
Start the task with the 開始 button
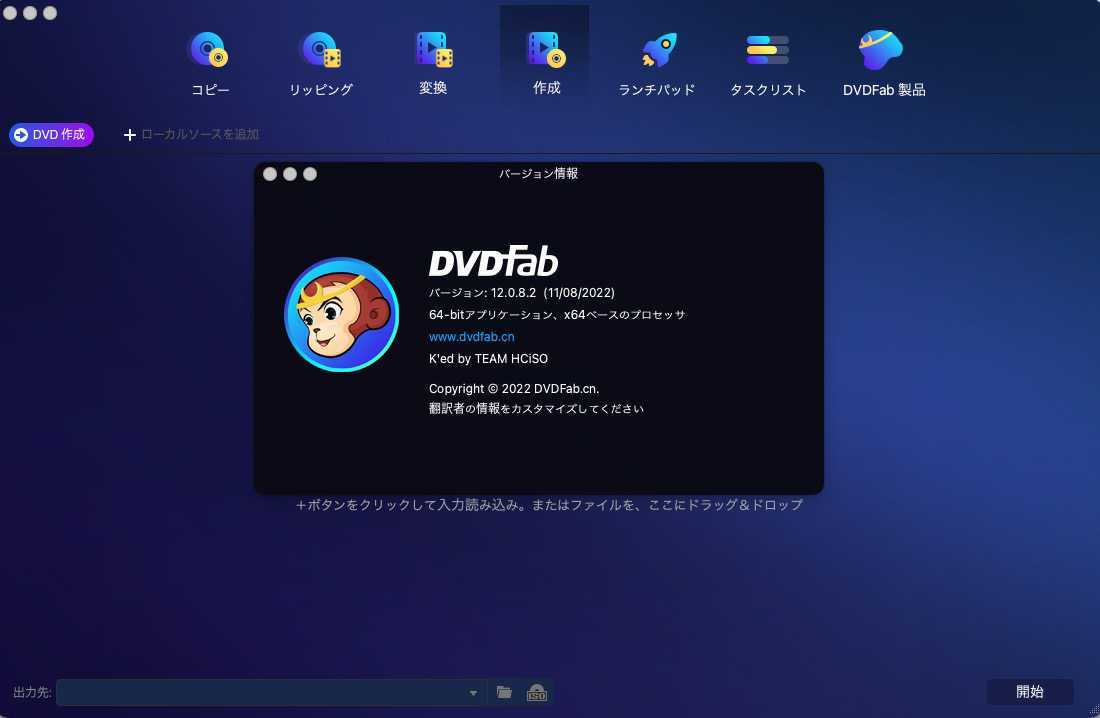coord(1030,692)
